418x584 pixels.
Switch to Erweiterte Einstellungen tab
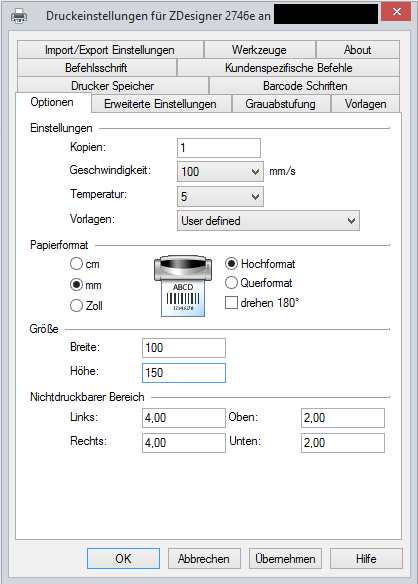click(x=160, y=104)
